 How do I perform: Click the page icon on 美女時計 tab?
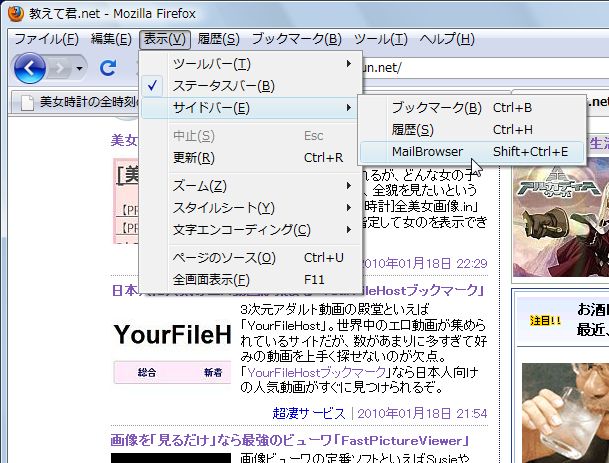click(27, 103)
